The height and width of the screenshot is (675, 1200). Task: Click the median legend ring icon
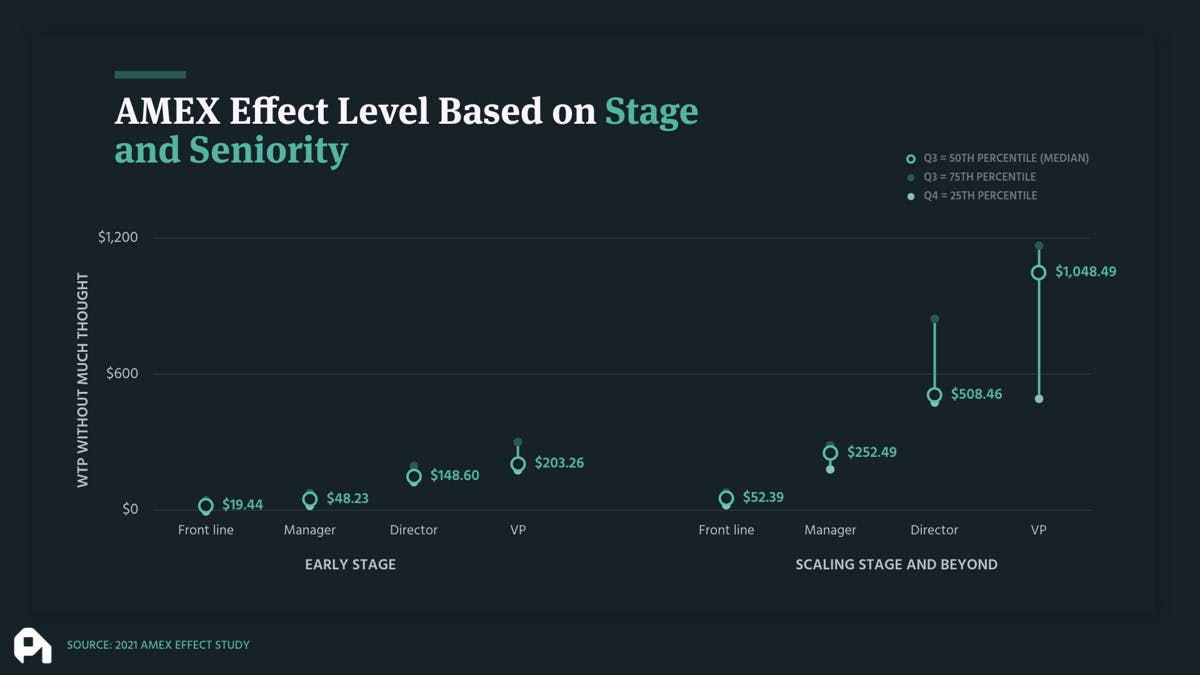pos(910,158)
